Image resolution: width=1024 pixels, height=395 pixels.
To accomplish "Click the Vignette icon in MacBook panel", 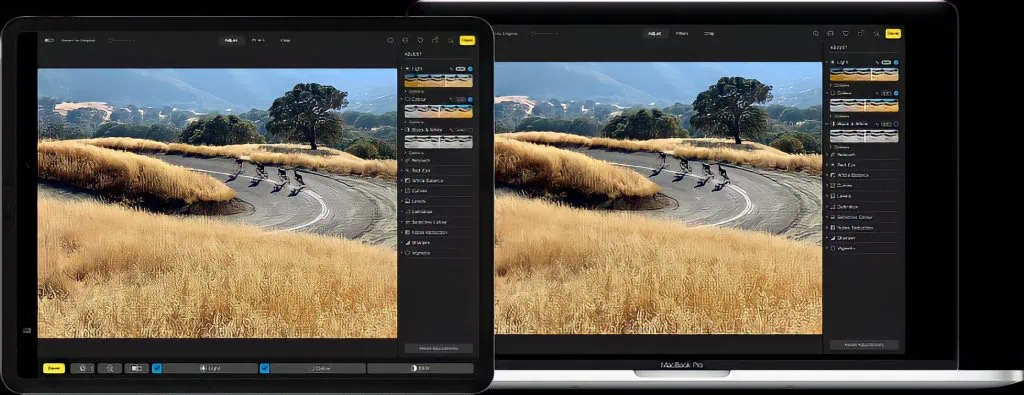I will [832, 248].
